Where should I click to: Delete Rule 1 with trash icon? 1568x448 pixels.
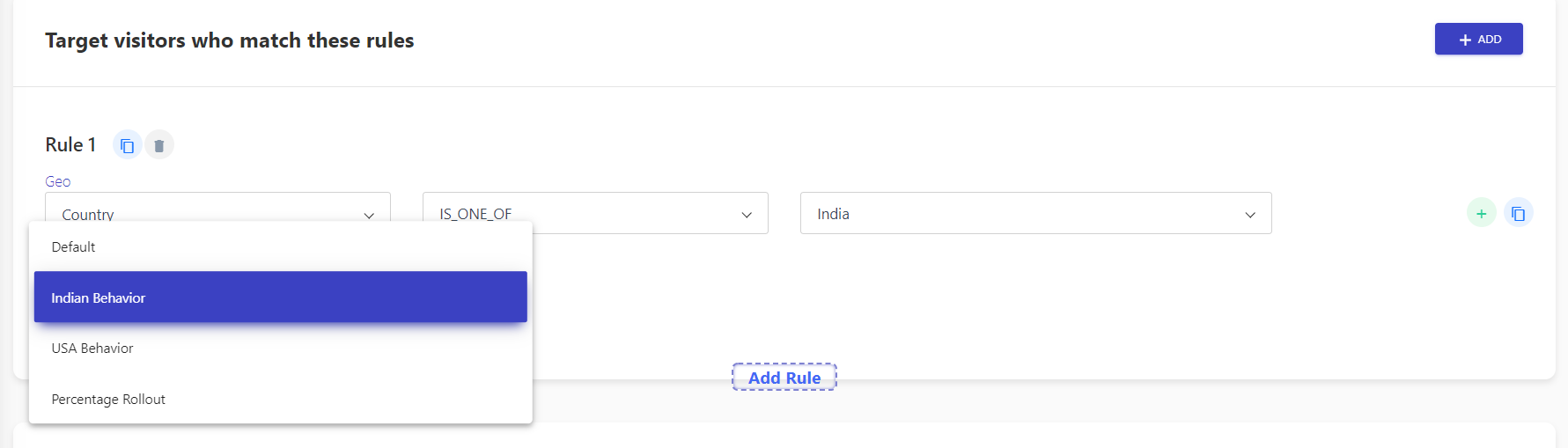click(x=159, y=145)
